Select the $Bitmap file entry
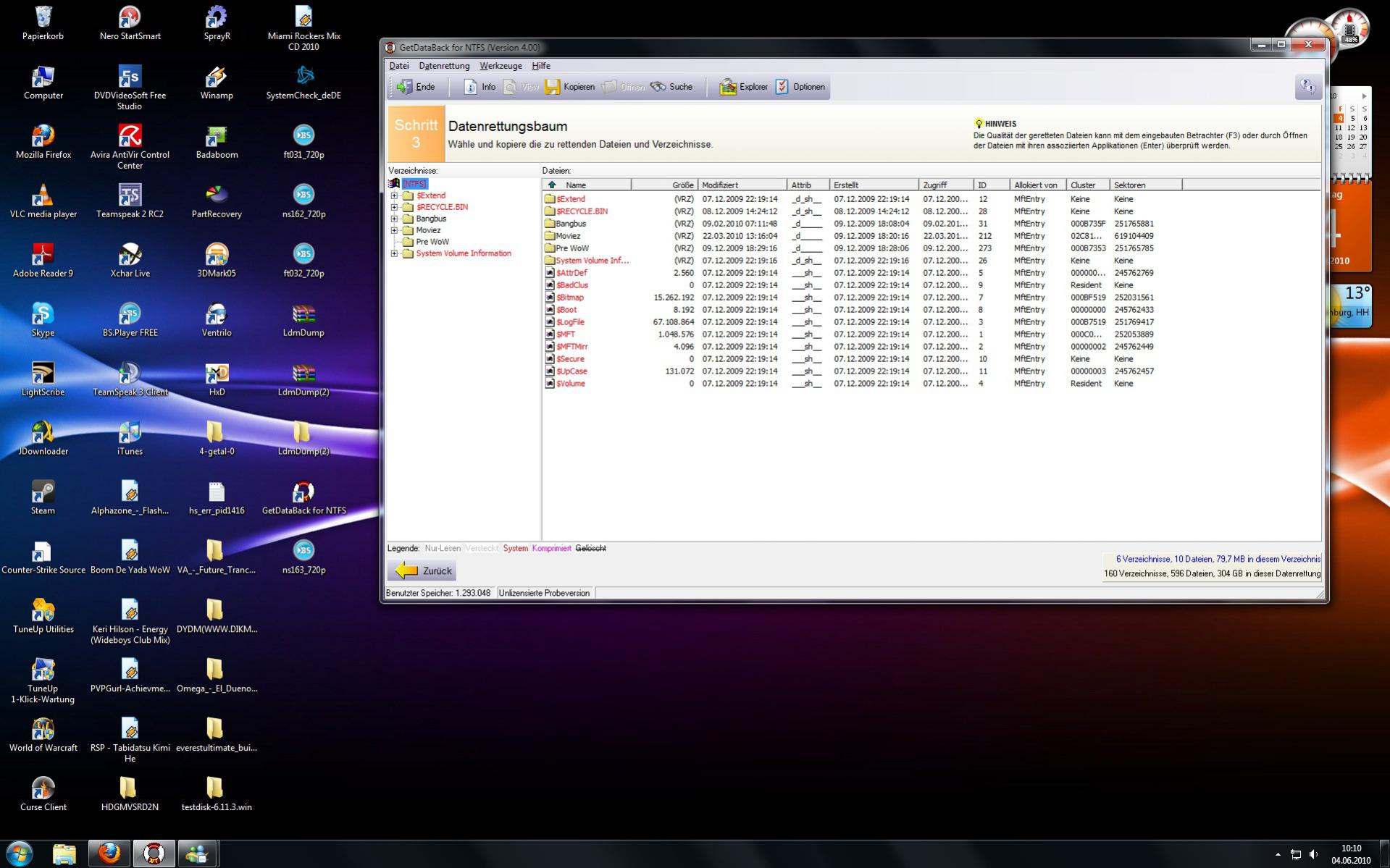 point(569,298)
